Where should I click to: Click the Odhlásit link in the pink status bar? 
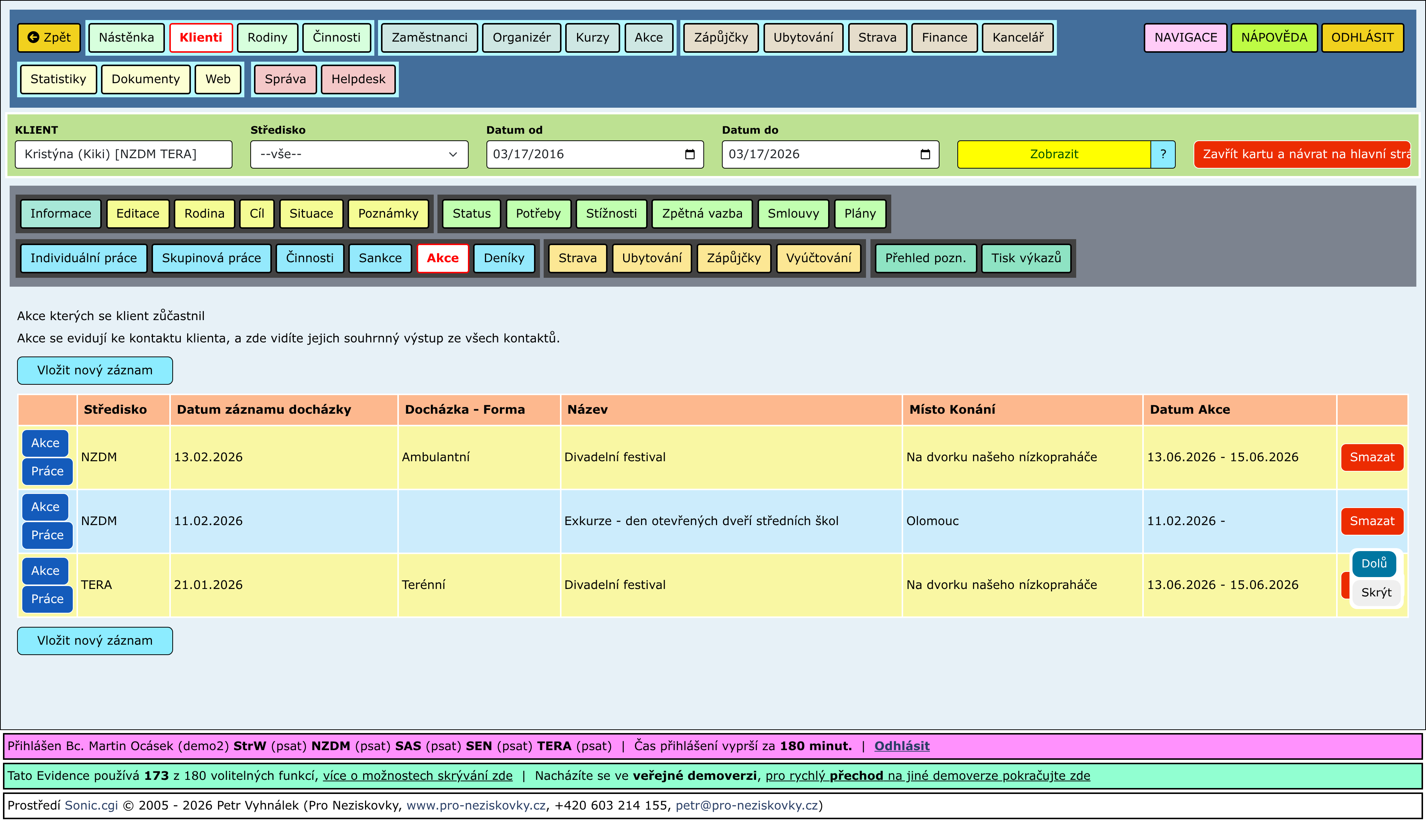pyautogui.click(x=901, y=745)
